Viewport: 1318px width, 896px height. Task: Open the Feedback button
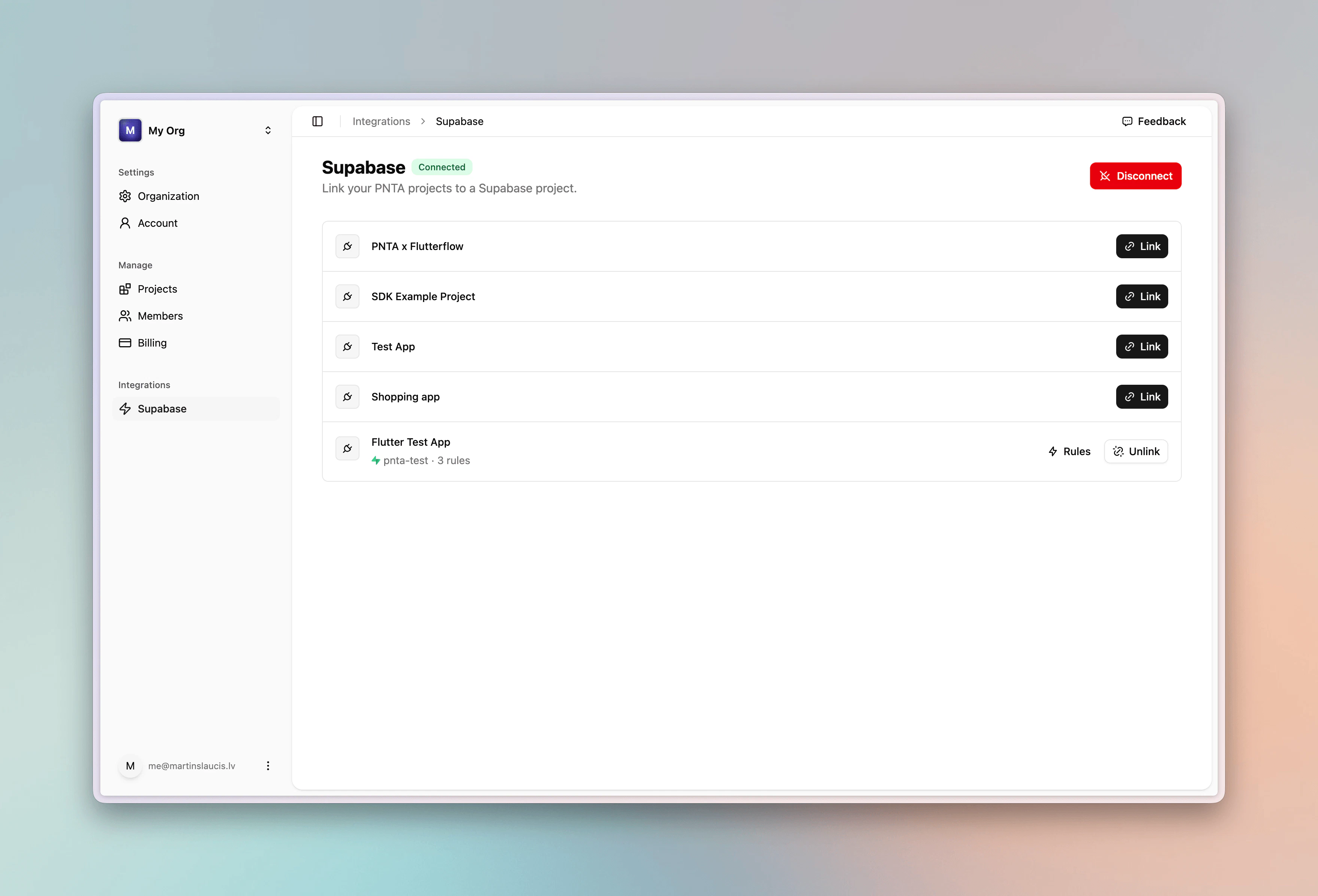pos(1154,121)
